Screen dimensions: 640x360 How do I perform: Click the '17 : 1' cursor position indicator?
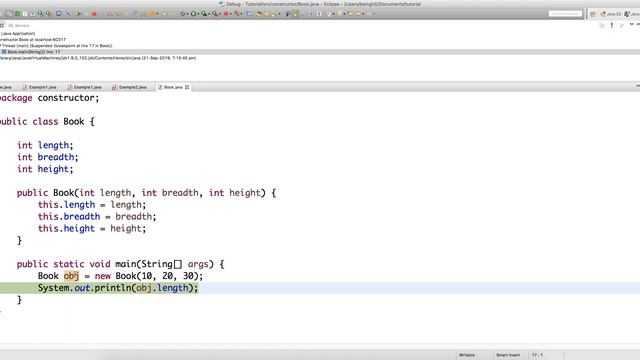click(x=537, y=355)
